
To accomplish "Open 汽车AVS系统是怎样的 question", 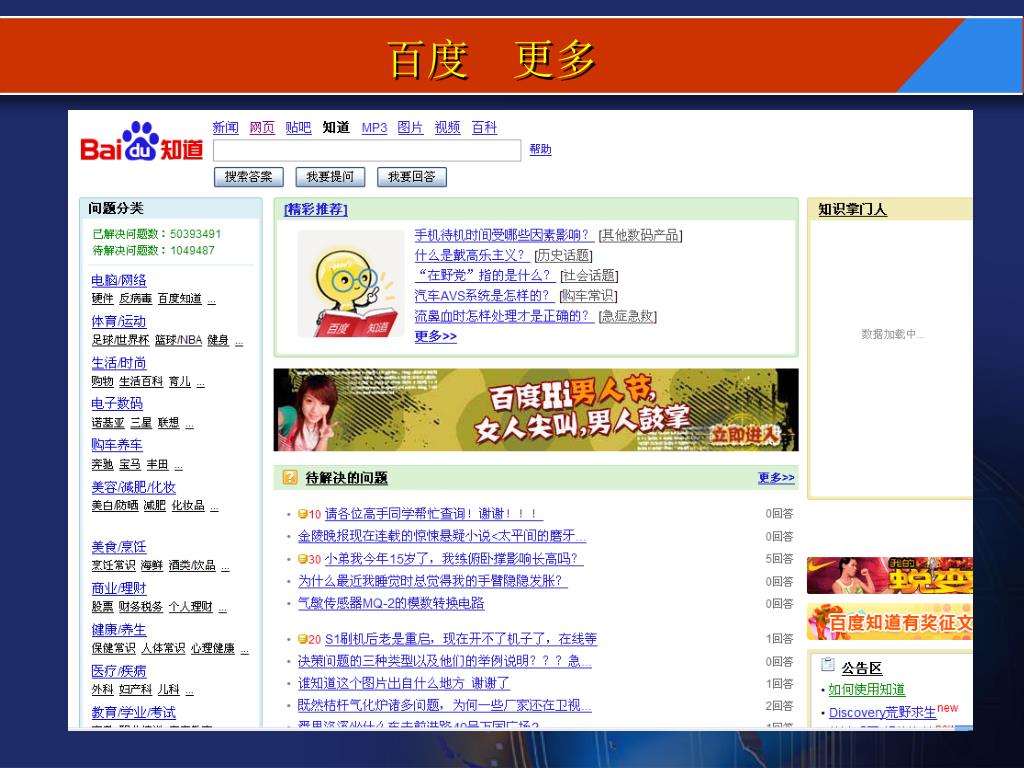I will click(x=485, y=296).
